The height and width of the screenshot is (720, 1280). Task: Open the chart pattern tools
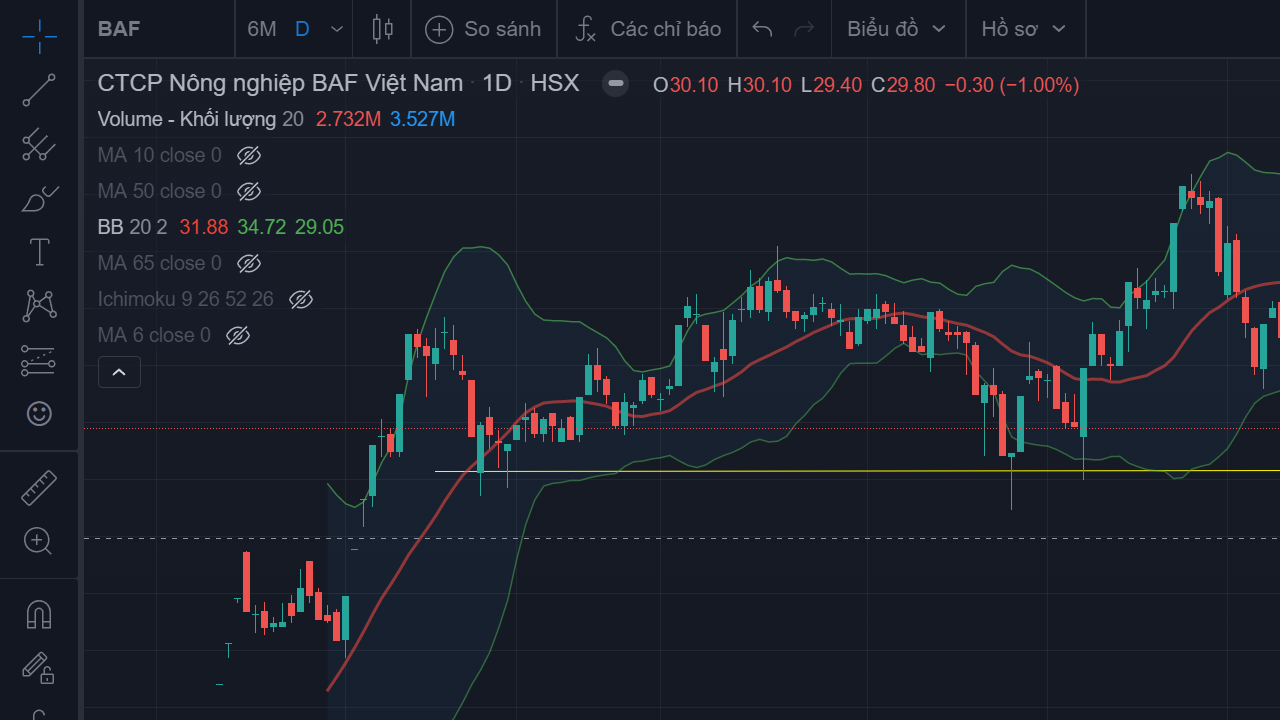click(x=39, y=305)
